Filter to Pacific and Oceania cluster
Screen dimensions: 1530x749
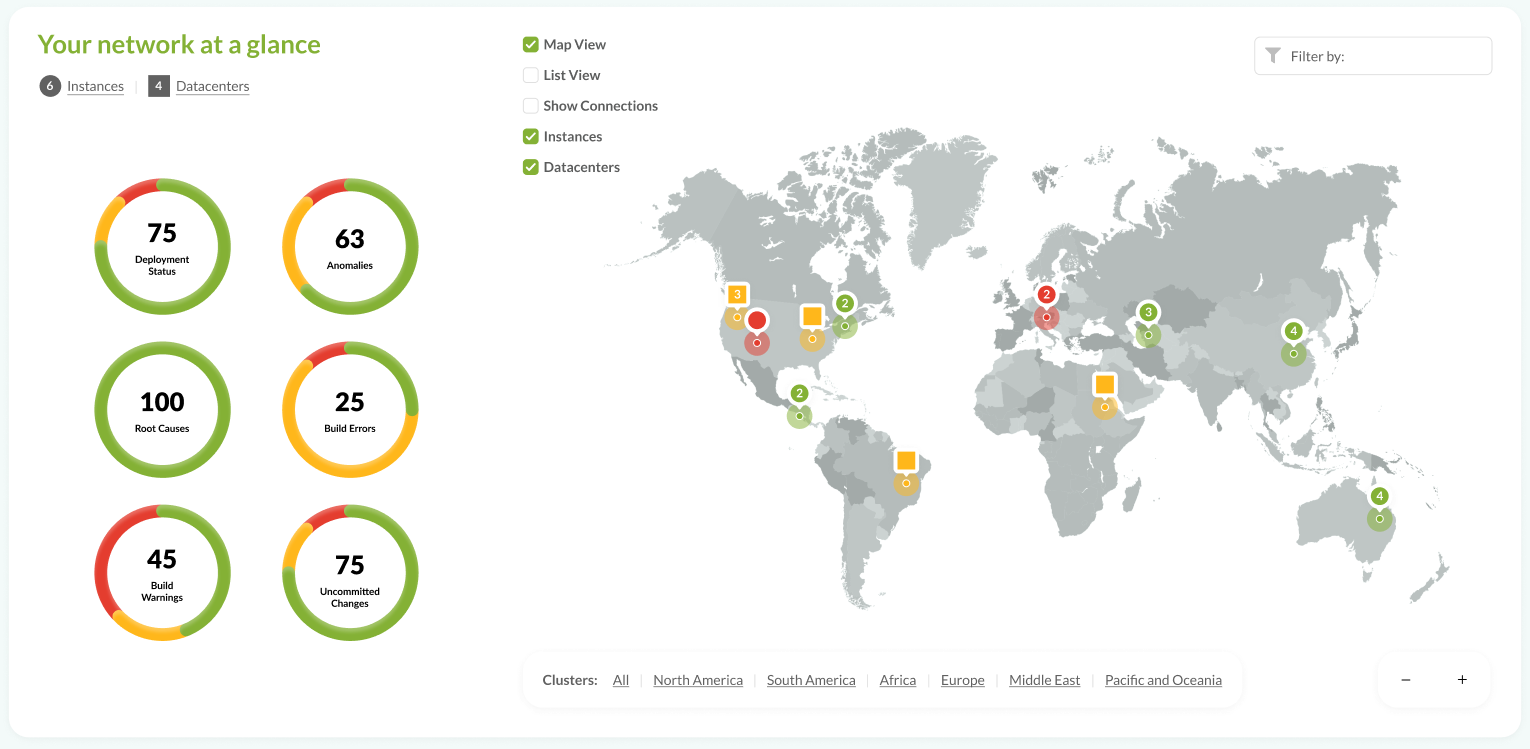1163,680
